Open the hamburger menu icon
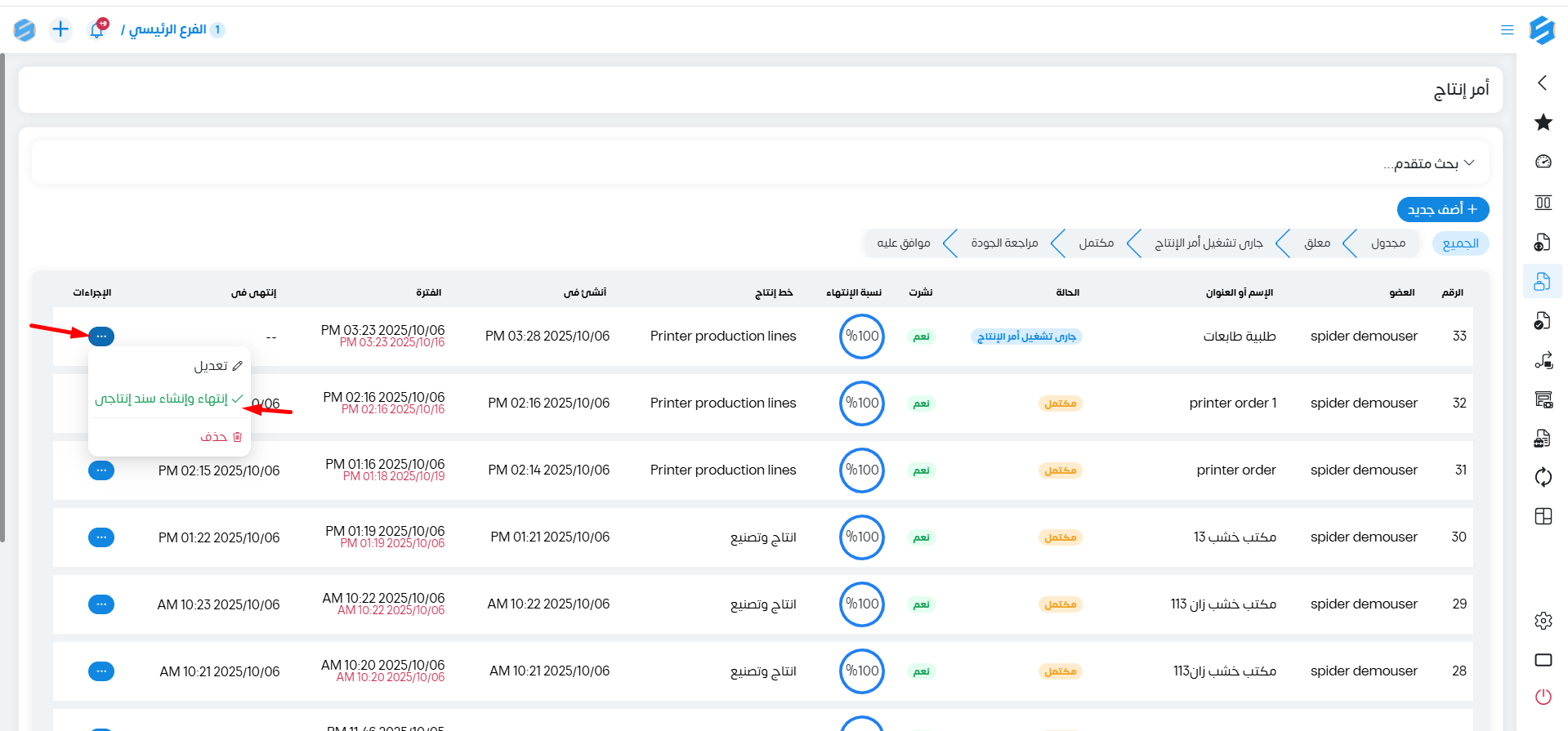This screenshot has width=1568, height=731. pyautogui.click(x=1507, y=30)
